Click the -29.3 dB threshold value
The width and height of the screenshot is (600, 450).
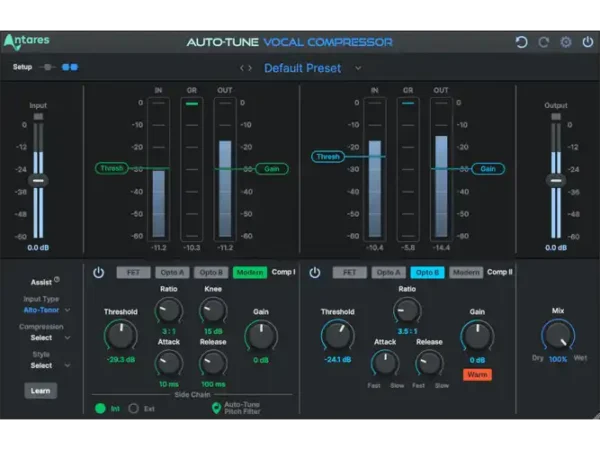point(121,360)
